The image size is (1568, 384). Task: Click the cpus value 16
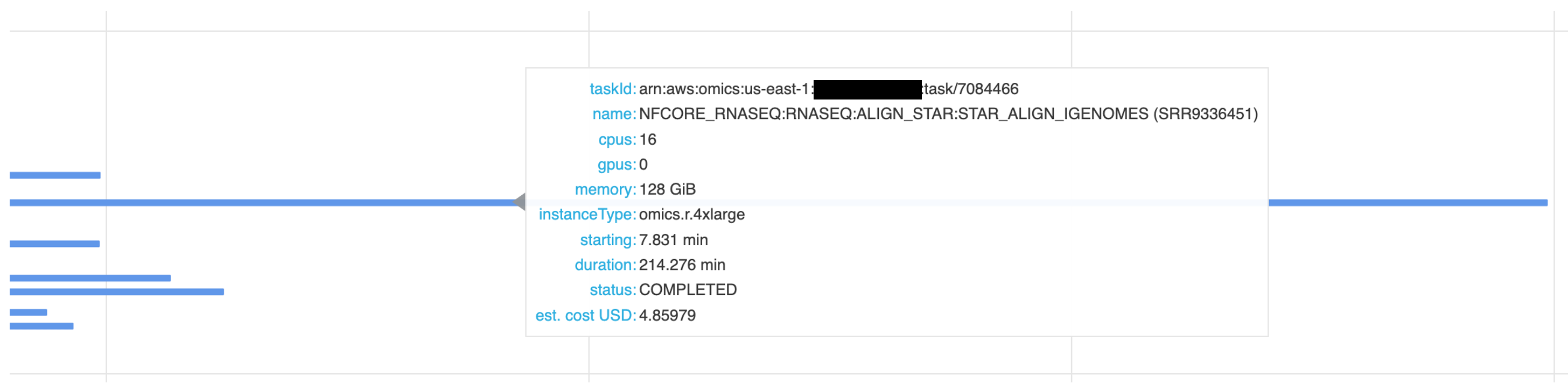[x=648, y=140]
